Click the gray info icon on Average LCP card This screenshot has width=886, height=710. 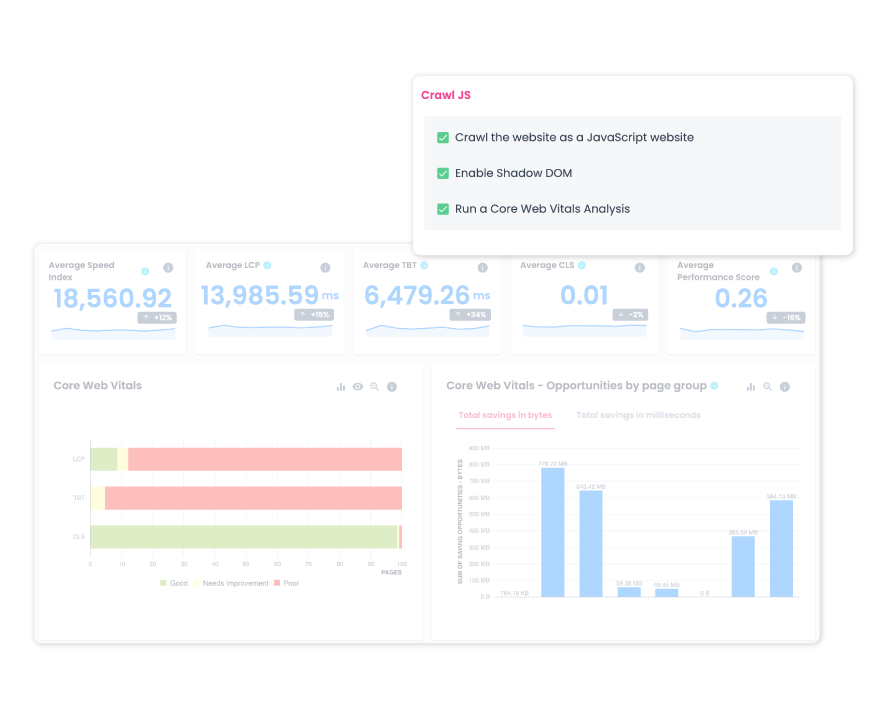pyautogui.click(x=325, y=268)
